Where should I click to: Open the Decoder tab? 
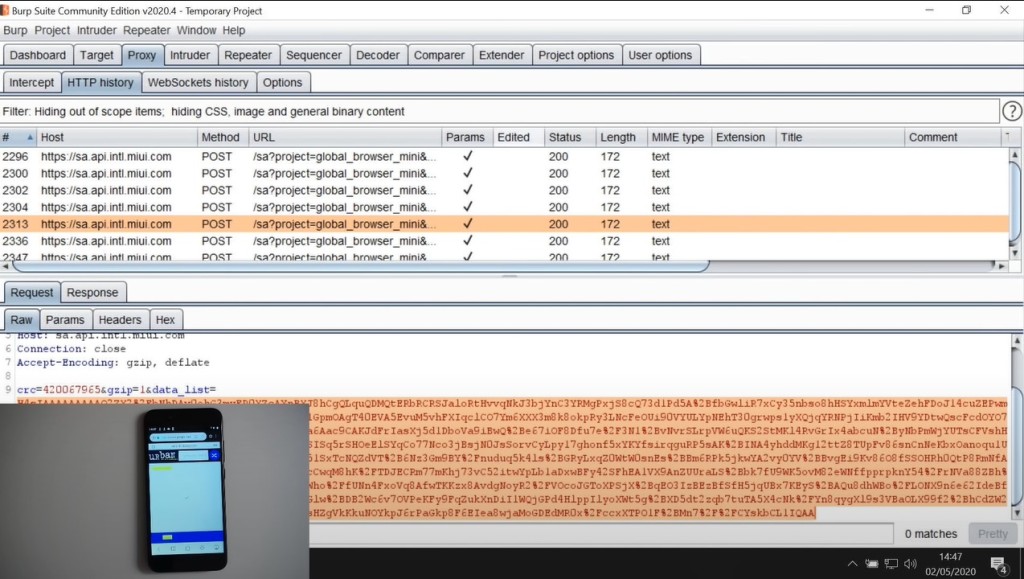coord(377,55)
